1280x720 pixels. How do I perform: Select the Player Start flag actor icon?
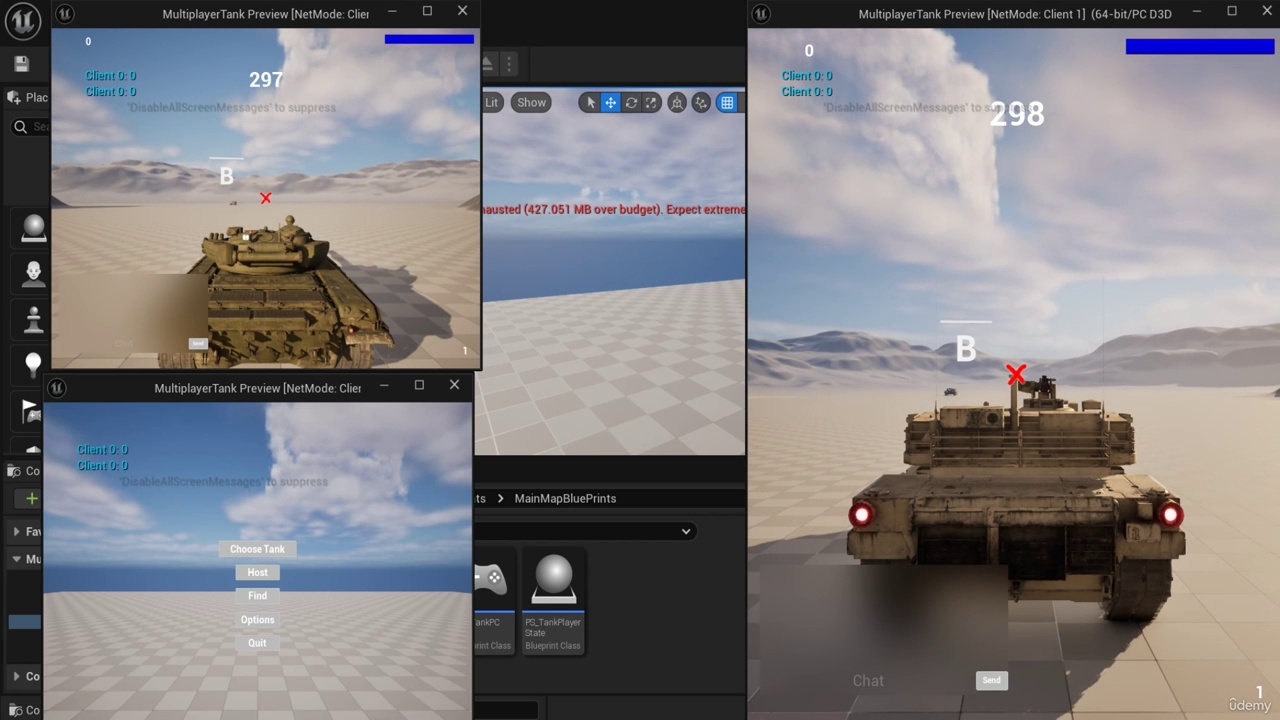click(31, 410)
